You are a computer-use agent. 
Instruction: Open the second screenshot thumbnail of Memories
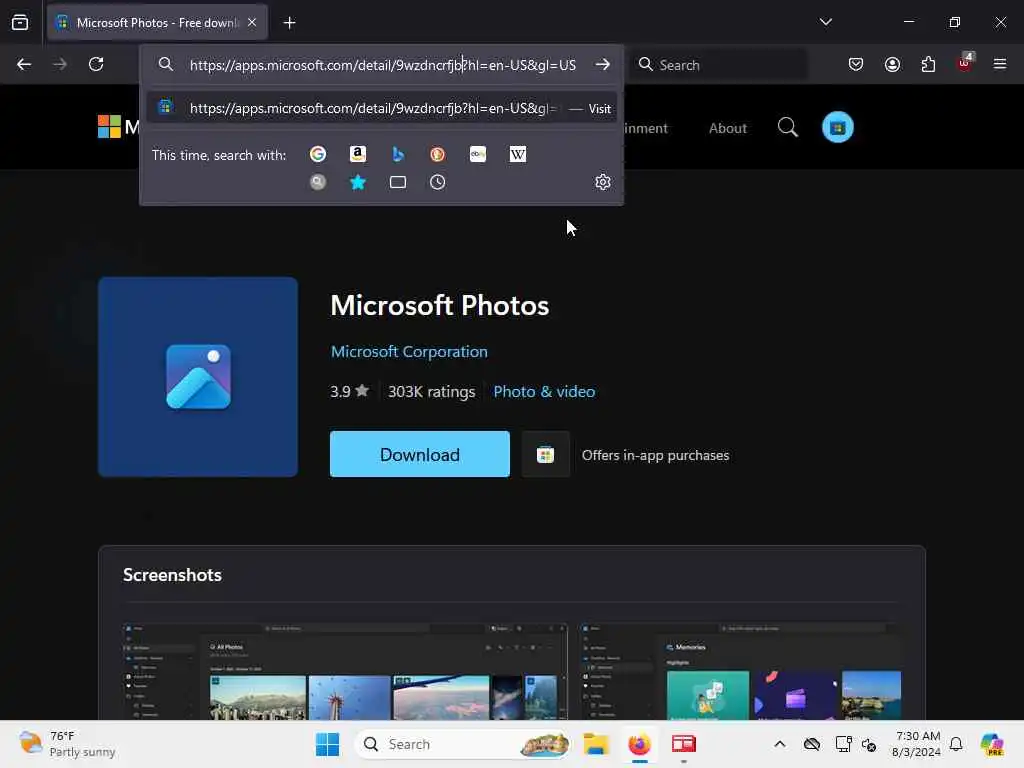739,671
